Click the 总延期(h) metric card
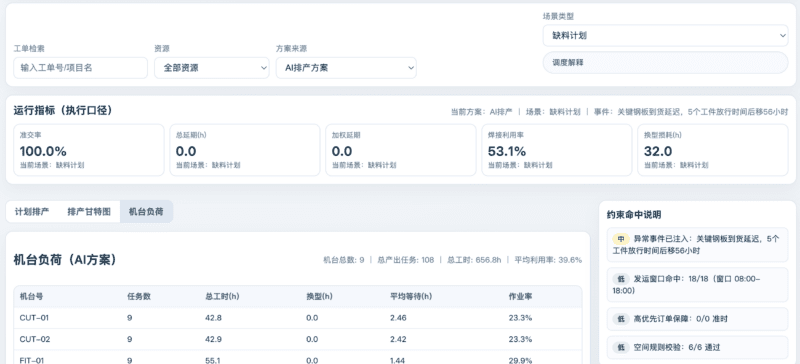800x364 pixels. pos(245,150)
